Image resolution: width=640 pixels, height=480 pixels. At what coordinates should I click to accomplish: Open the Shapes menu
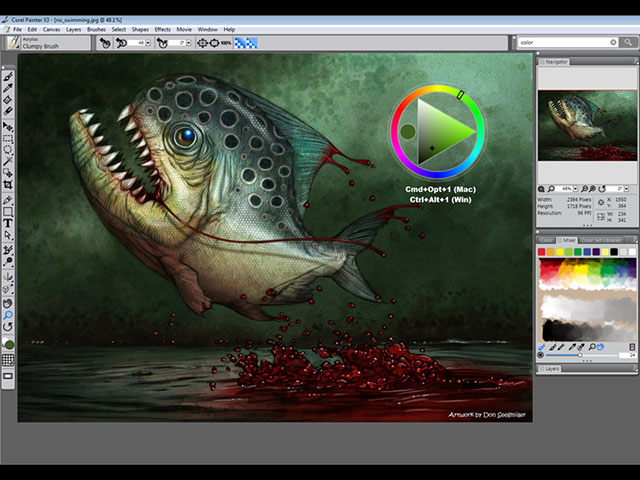[140, 29]
